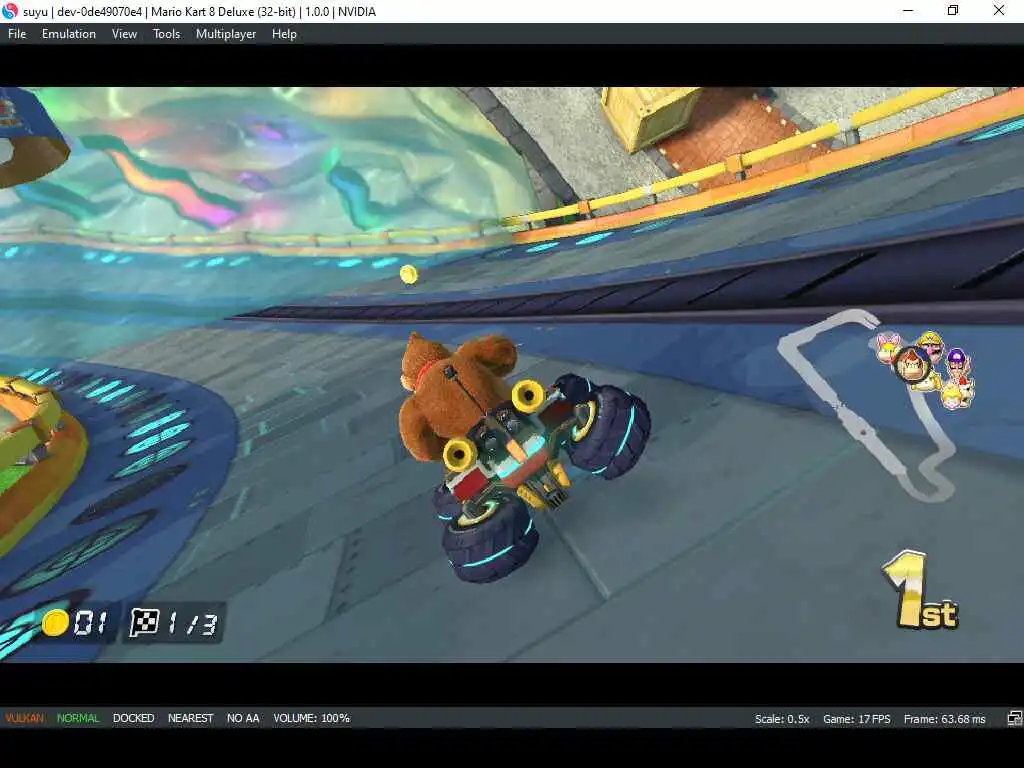
Task: Open the Help menu
Action: [284, 34]
